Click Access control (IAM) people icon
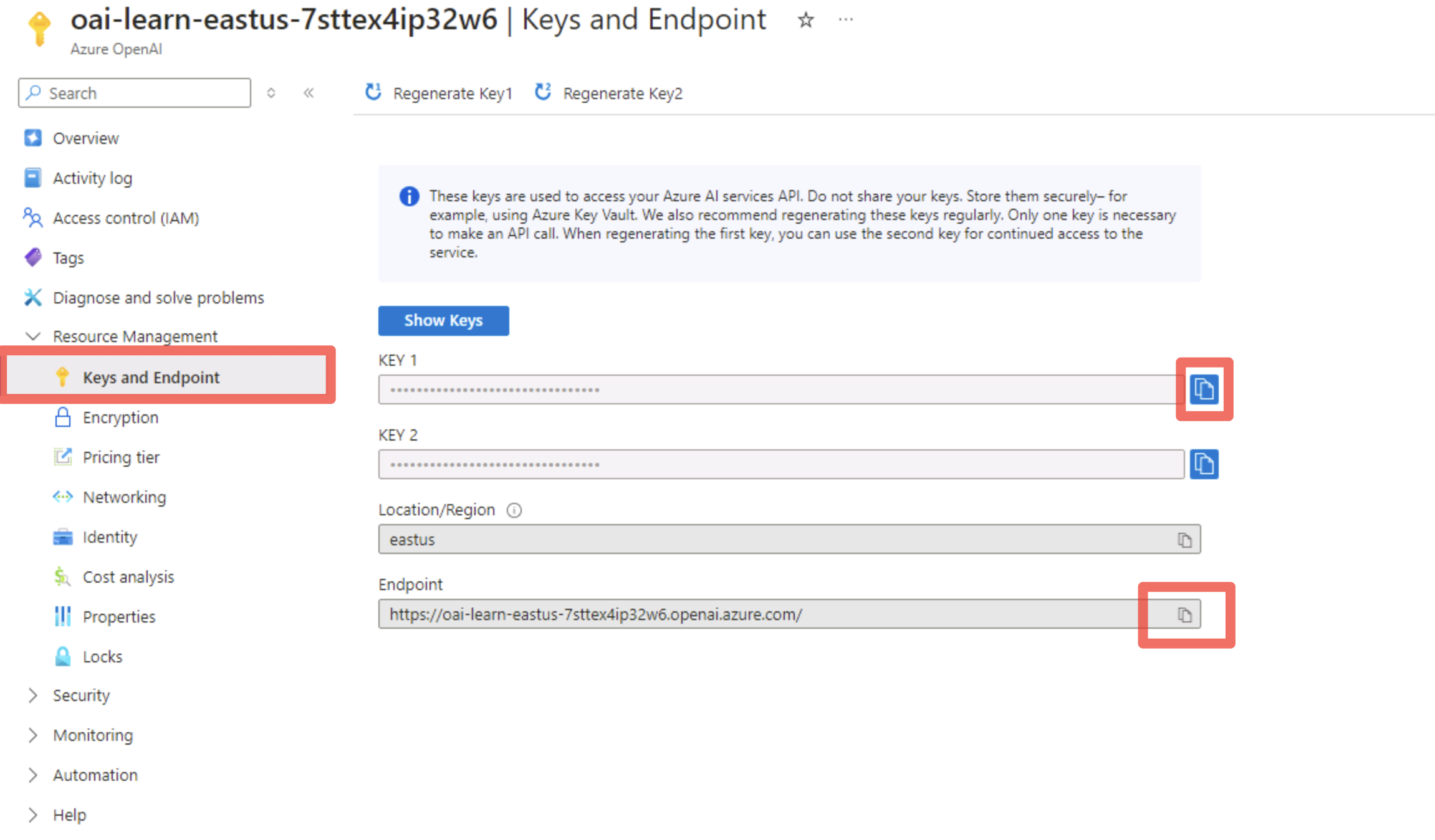Screen dimensions: 1435x840 32,217
